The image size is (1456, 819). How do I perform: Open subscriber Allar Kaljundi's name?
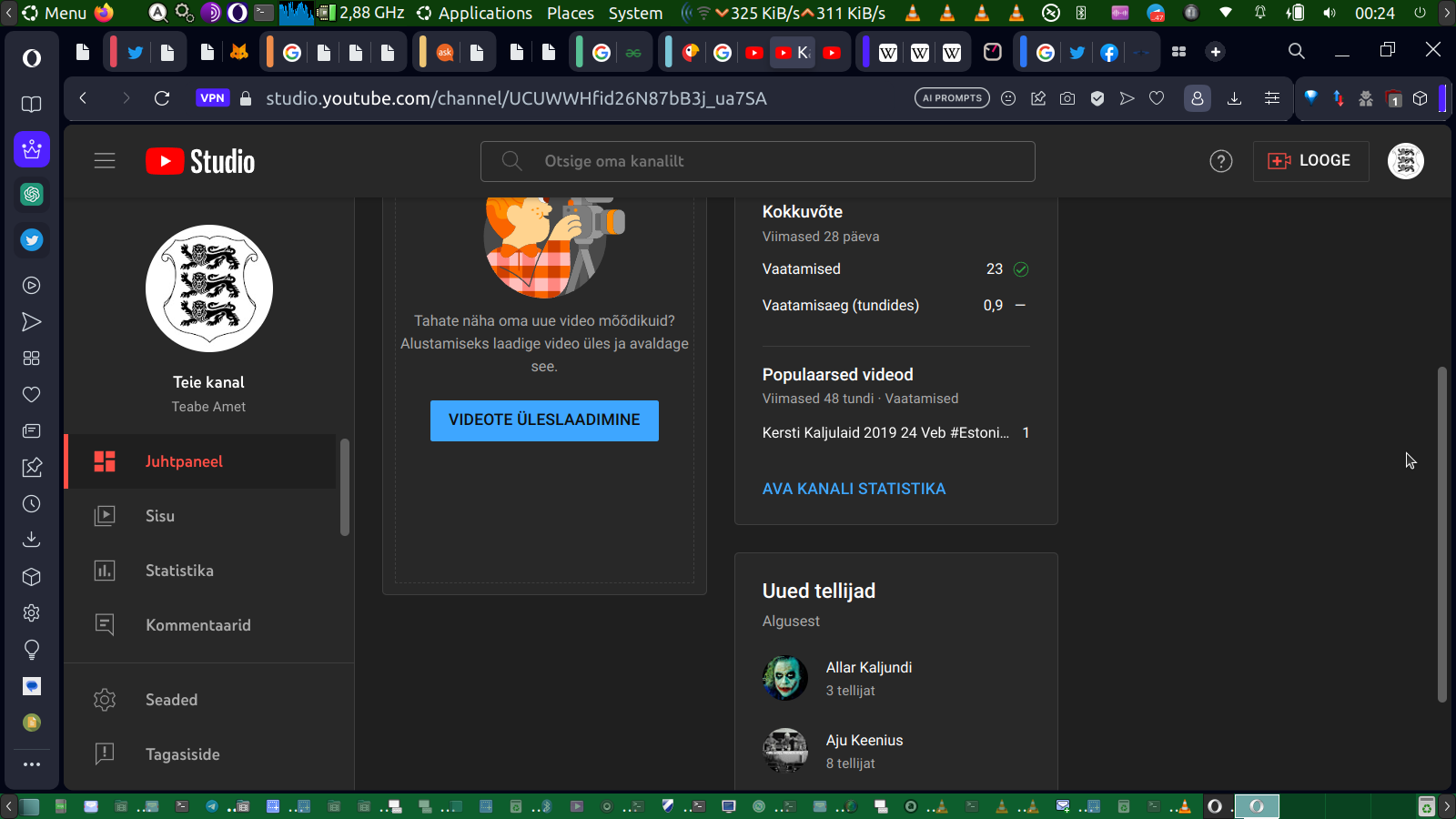869,667
